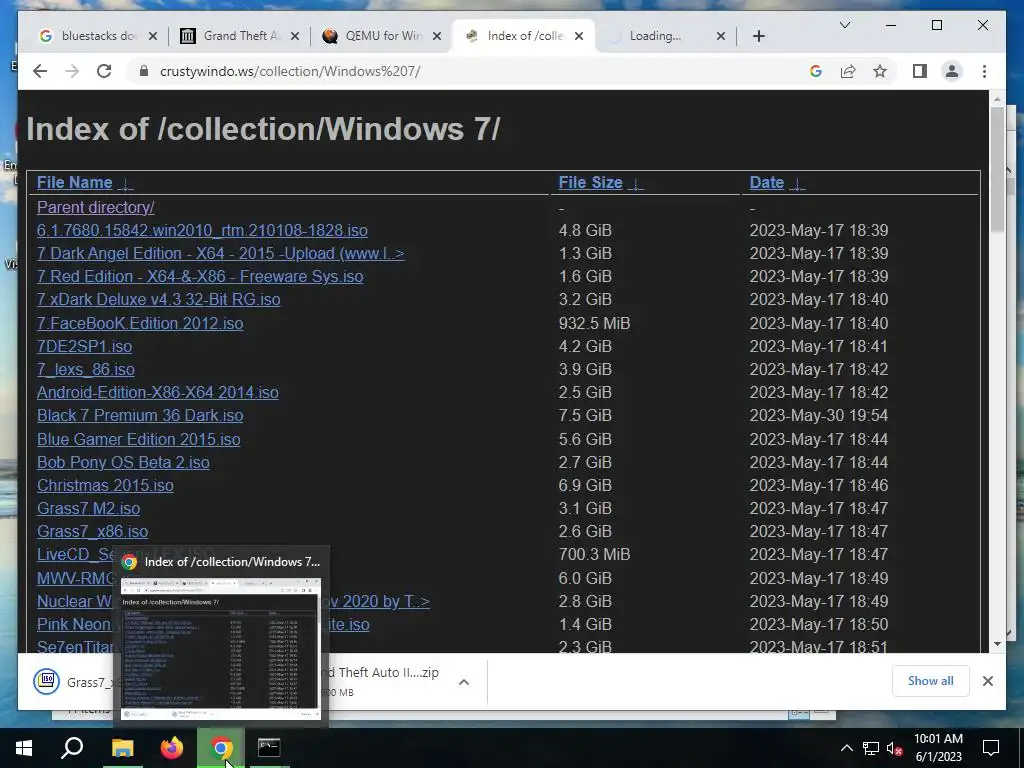Open the browser side panel

(x=920, y=71)
